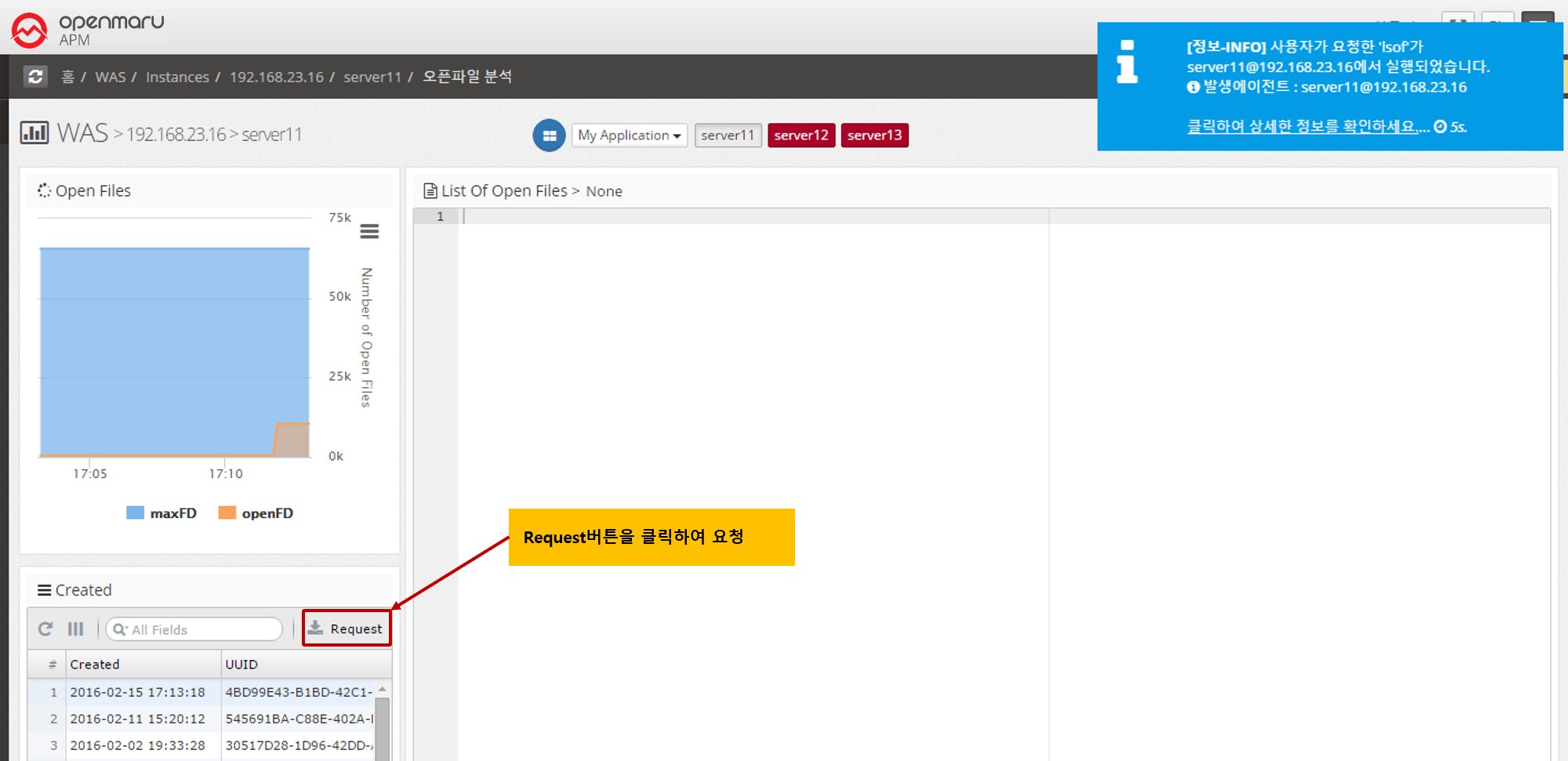Toggle openFD series in chart legend

click(256, 513)
